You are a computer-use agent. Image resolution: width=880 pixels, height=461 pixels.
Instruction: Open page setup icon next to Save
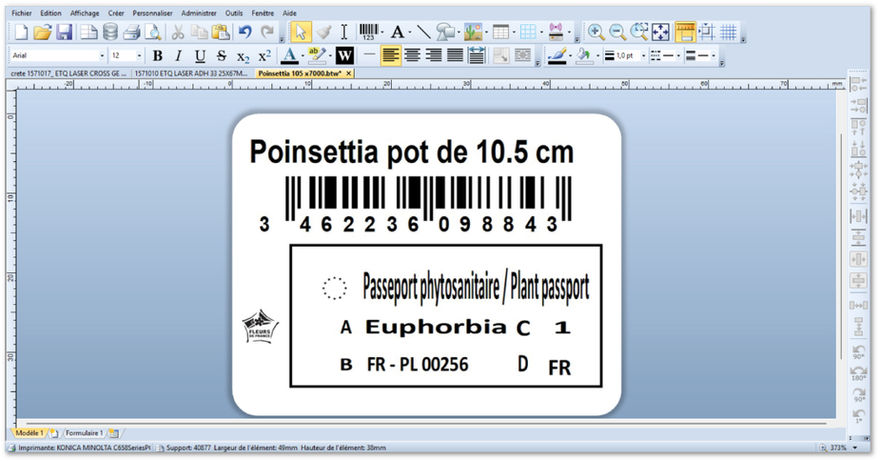point(89,32)
